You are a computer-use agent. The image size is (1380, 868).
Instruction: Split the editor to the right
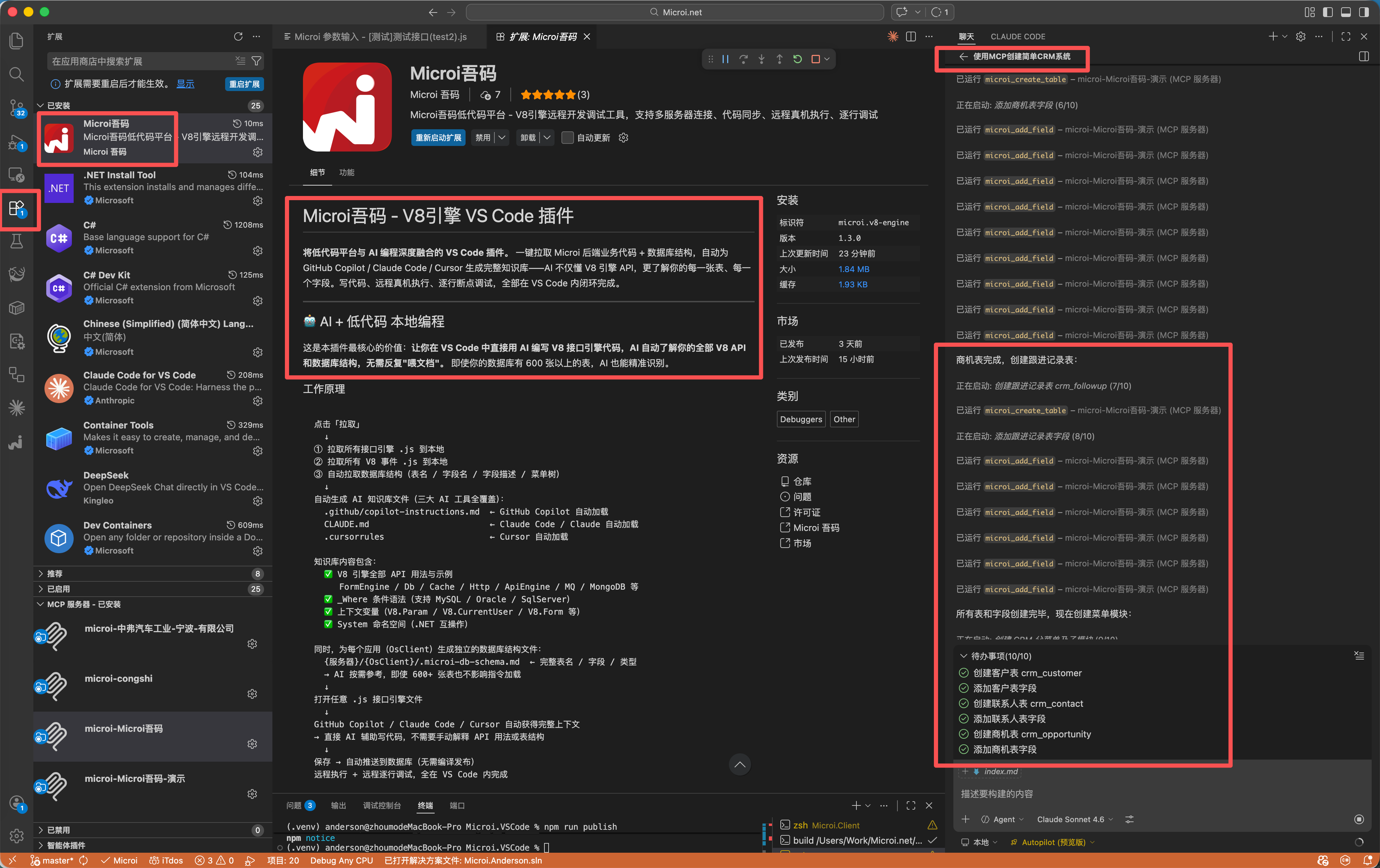coord(911,37)
